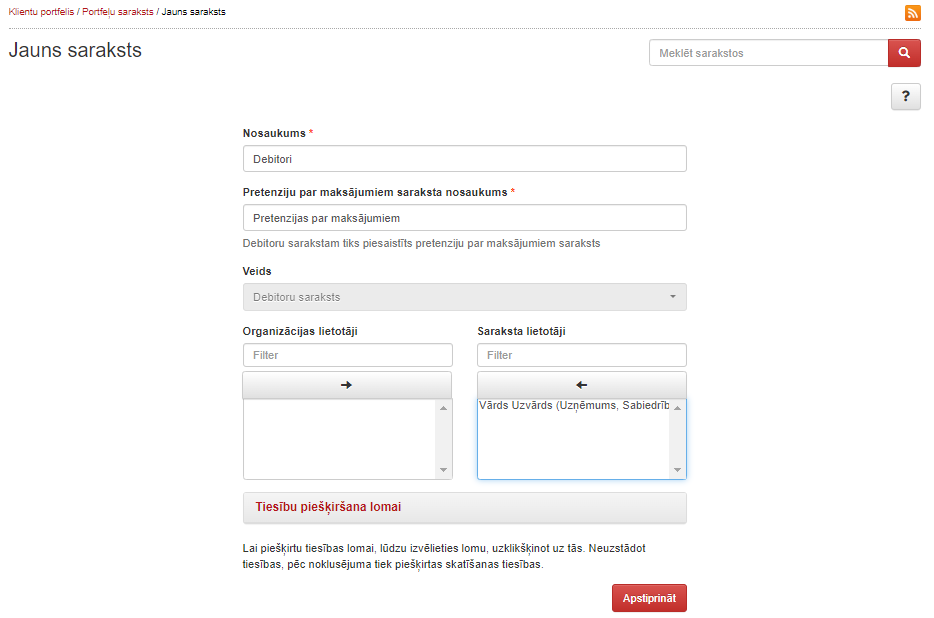This screenshot has width=934, height=618.
Task: Select Vārds Uzvārds in list users
Action: click(573, 406)
